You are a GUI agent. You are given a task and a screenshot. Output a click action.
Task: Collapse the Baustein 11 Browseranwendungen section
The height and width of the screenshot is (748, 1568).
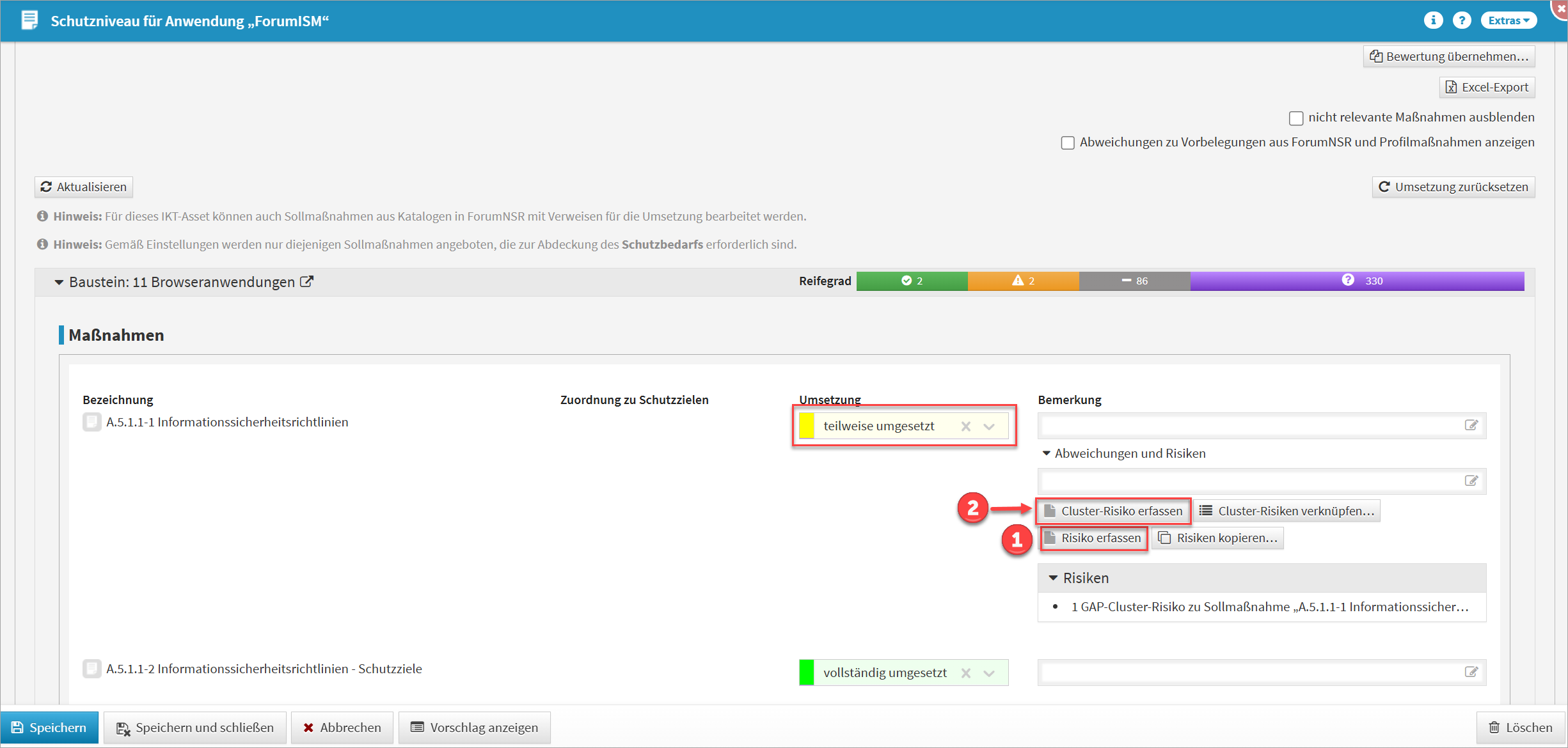tap(59, 282)
